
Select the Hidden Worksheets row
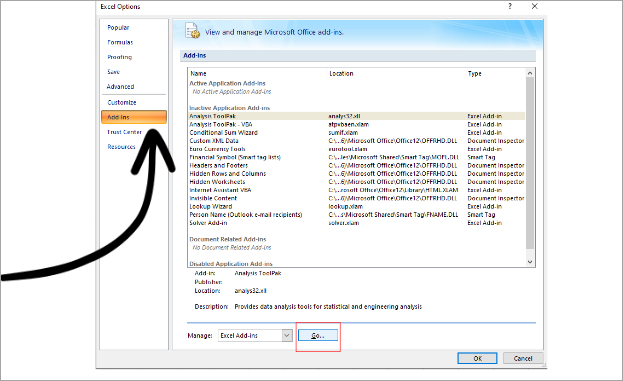click(357, 182)
